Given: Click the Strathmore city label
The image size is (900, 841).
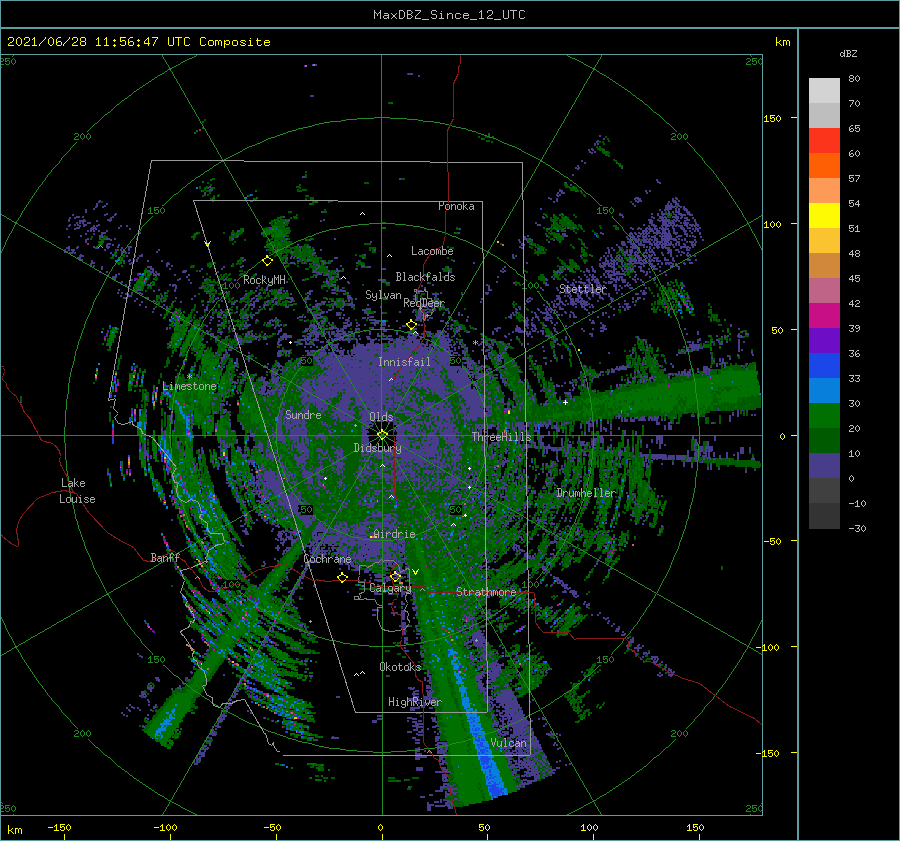Looking at the screenshot, I should pos(486,592).
